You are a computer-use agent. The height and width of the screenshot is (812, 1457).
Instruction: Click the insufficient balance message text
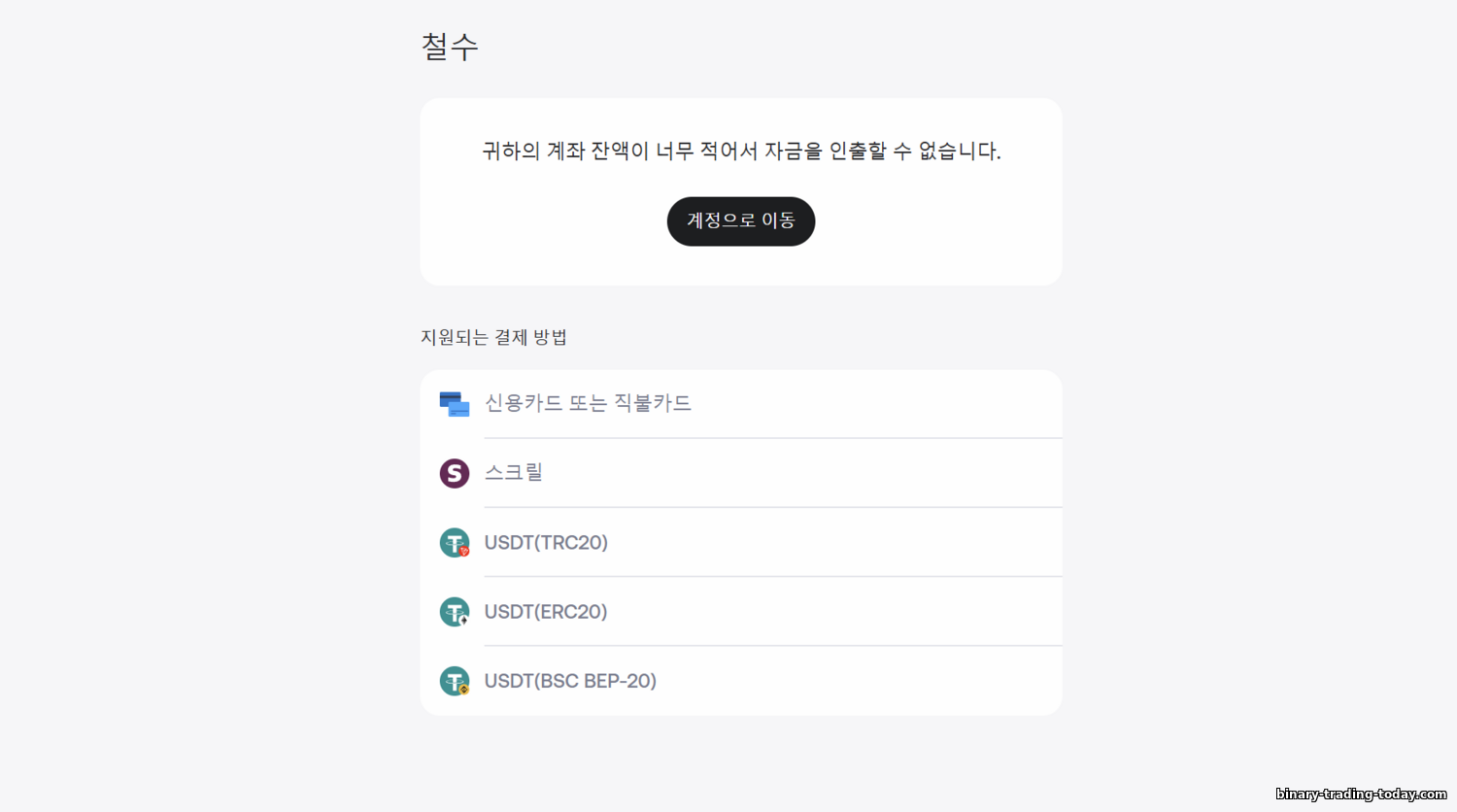741,151
